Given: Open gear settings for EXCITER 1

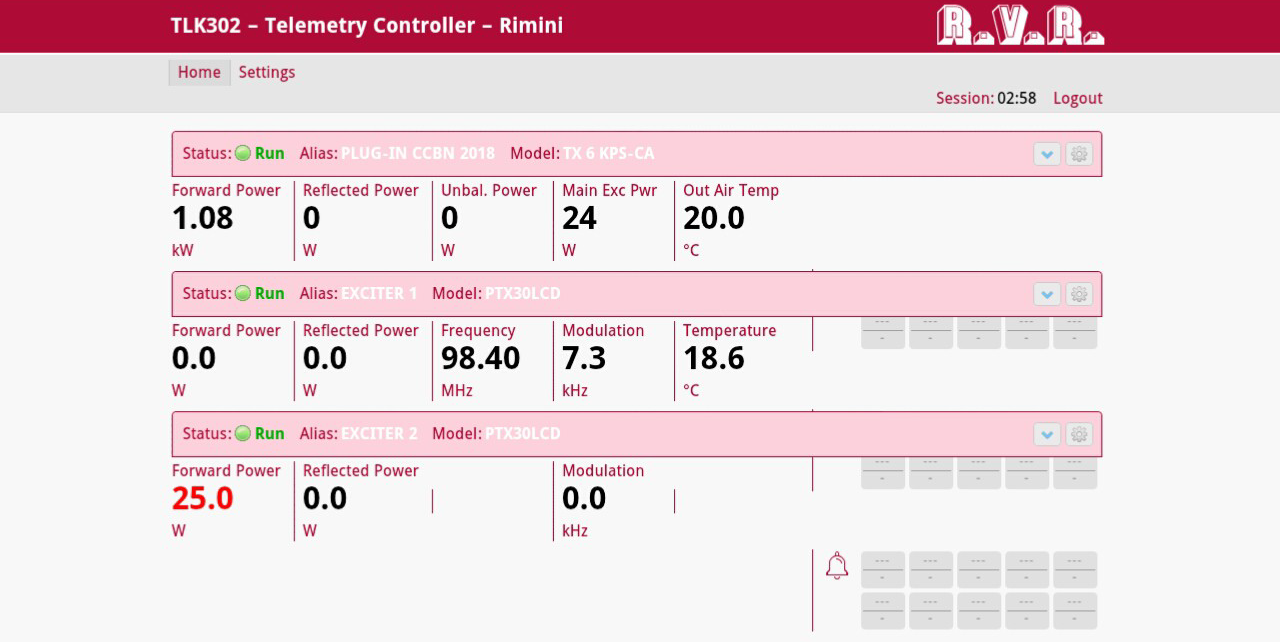Looking at the screenshot, I should tap(1079, 294).
